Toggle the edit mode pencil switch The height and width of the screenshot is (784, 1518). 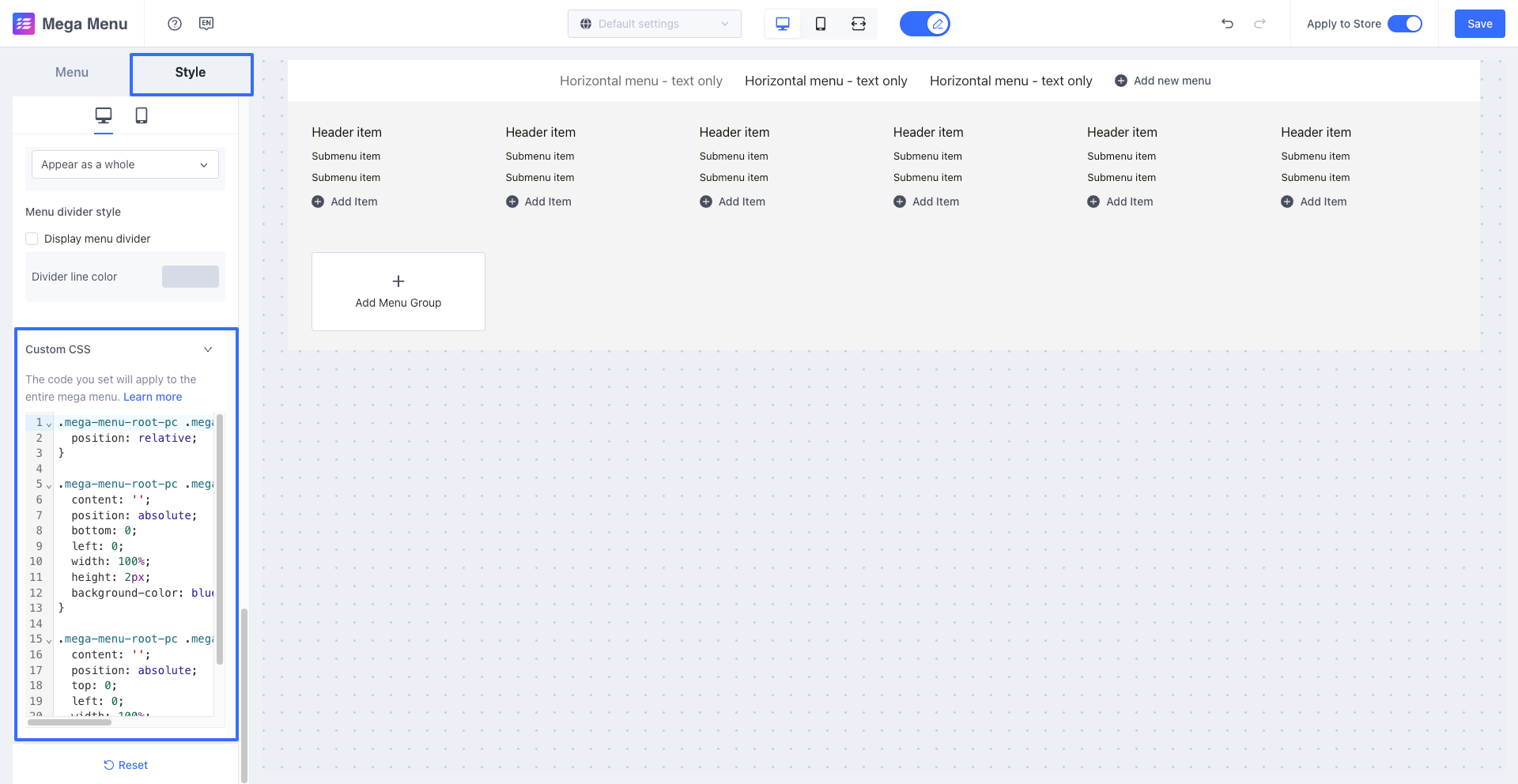coord(925,24)
